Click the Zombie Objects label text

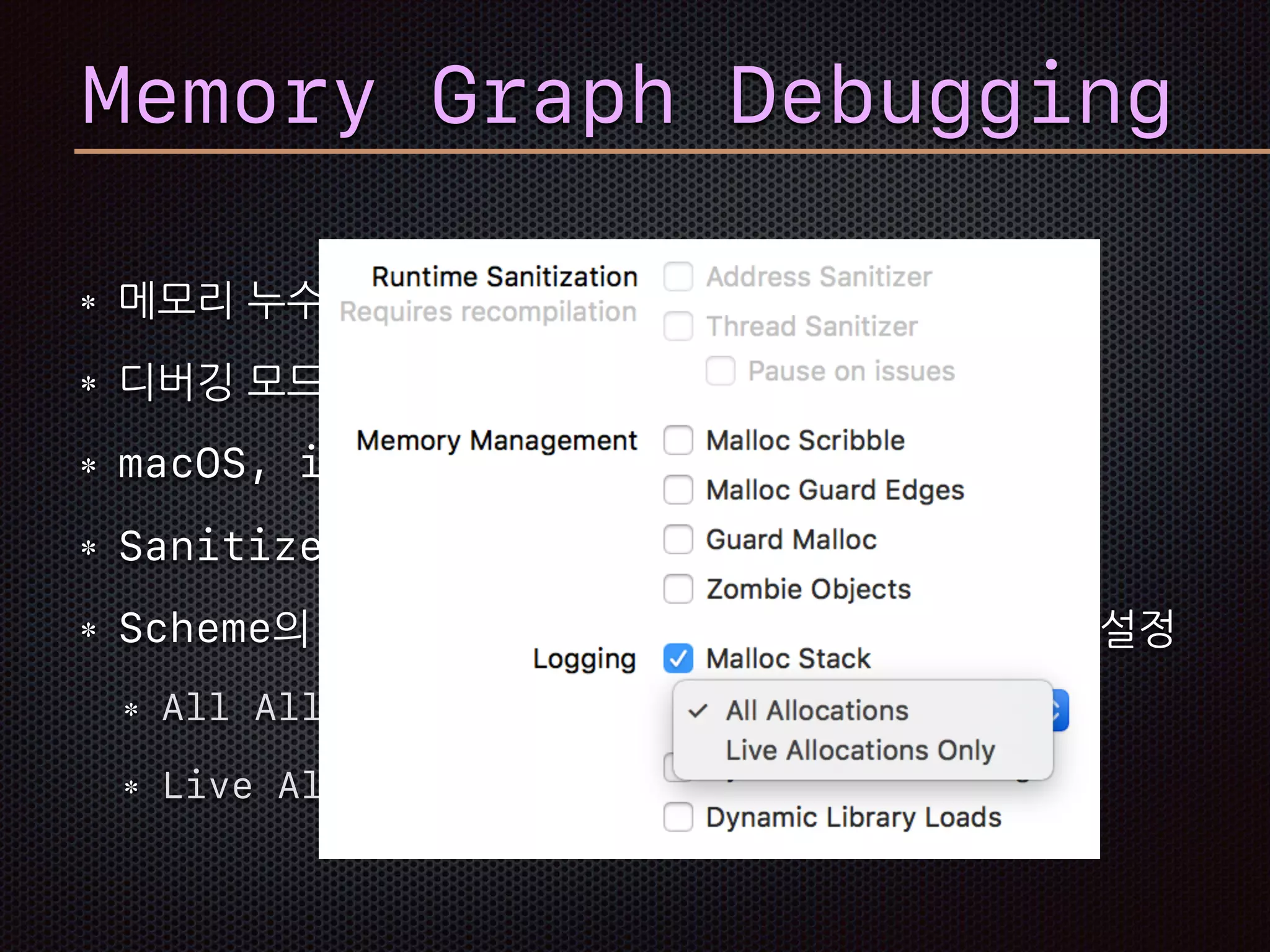pyautogui.click(x=808, y=589)
